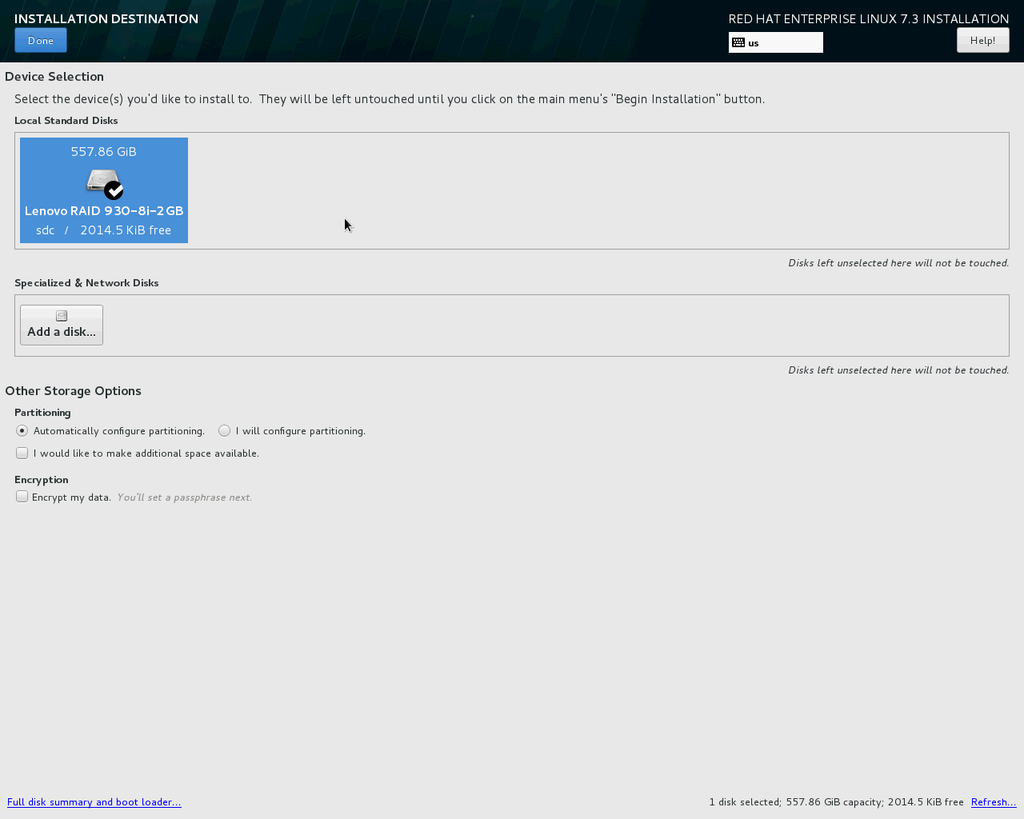Open Full disk summary and boot loader link
1024x819 pixels.
coord(94,802)
